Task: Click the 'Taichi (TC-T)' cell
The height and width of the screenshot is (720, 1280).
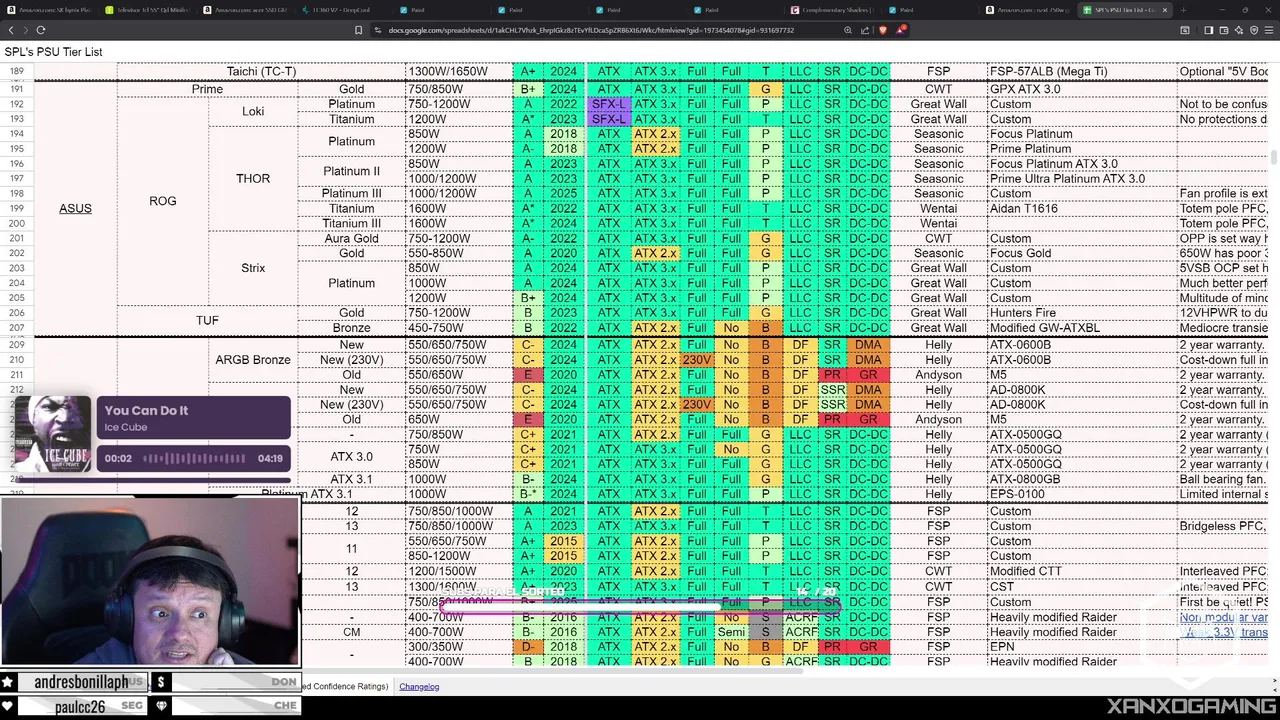Action: click(261, 71)
